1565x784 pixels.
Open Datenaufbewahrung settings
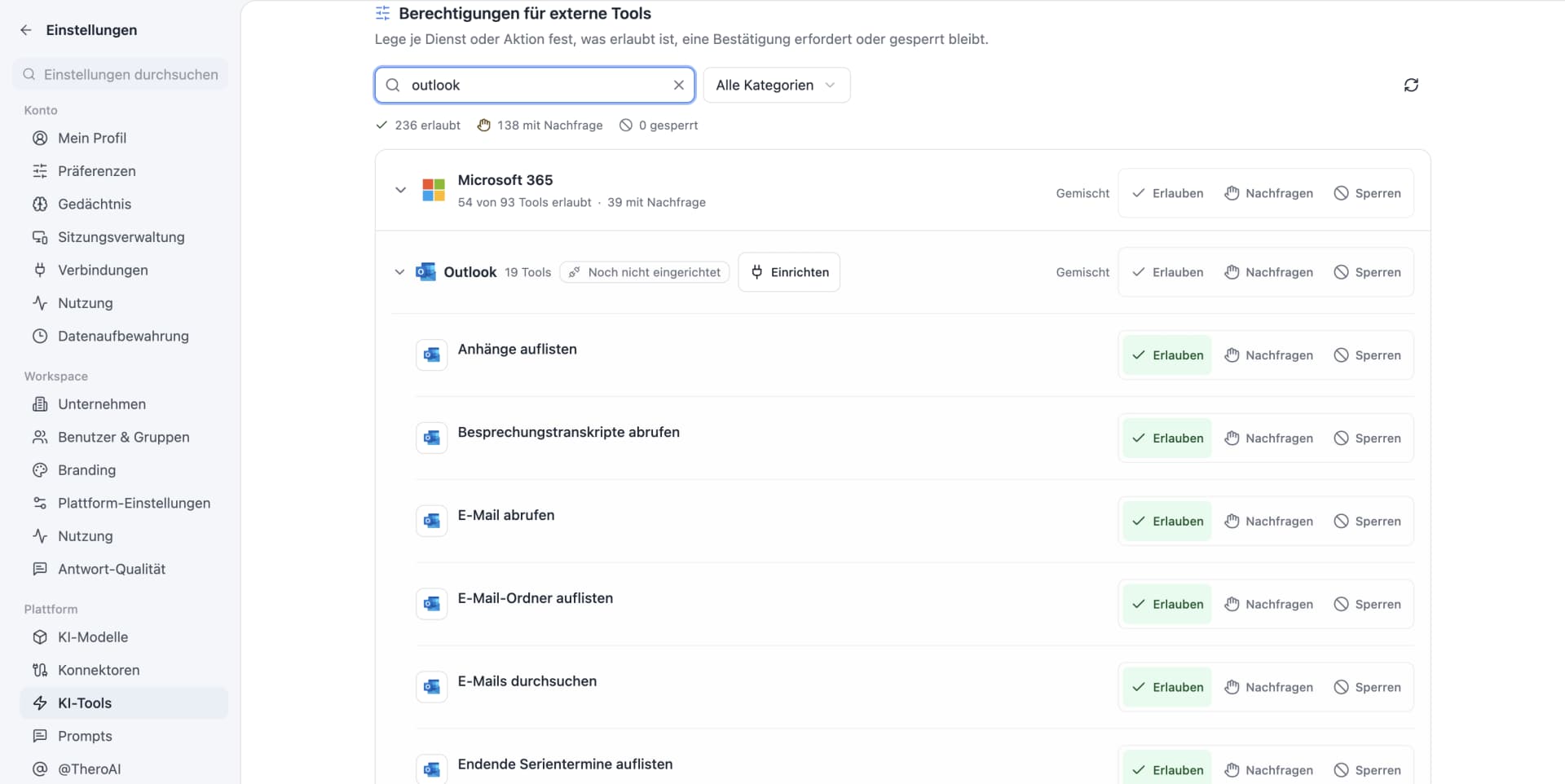pos(124,336)
